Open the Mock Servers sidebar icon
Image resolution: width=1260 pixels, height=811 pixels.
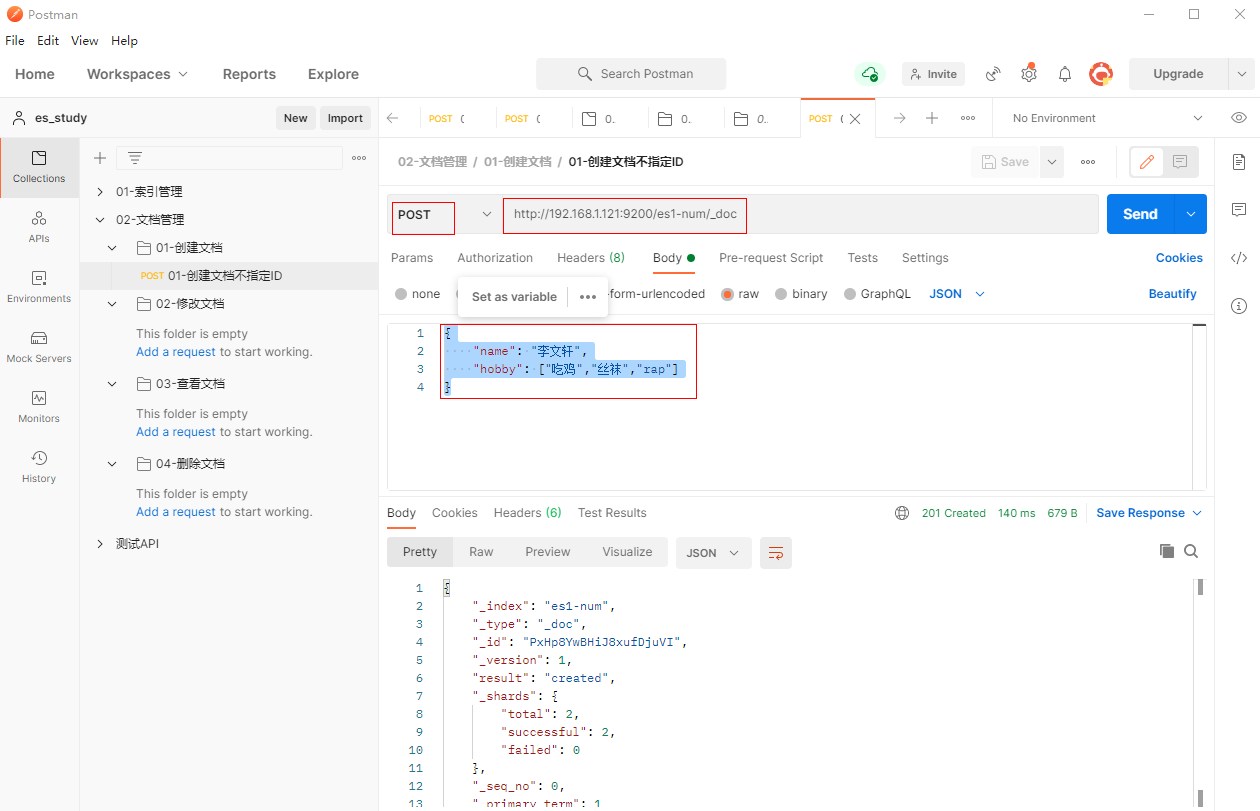click(39, 346)
